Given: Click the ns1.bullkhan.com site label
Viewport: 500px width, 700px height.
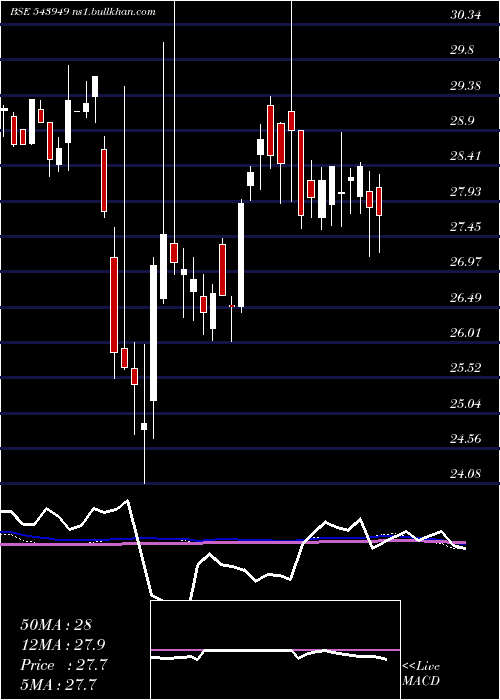Looking at the screenshot, I should tap(115, 12).
